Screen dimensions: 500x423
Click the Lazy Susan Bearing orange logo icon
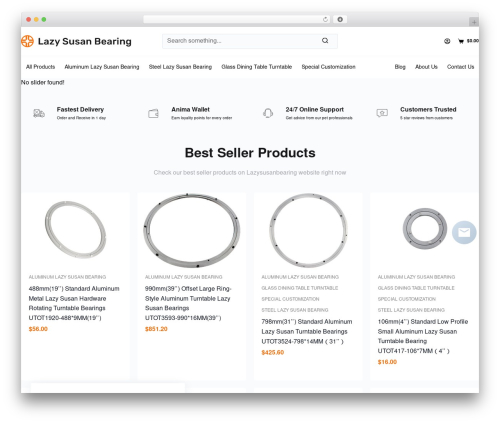pyautogui.click(x=27, y=41)
